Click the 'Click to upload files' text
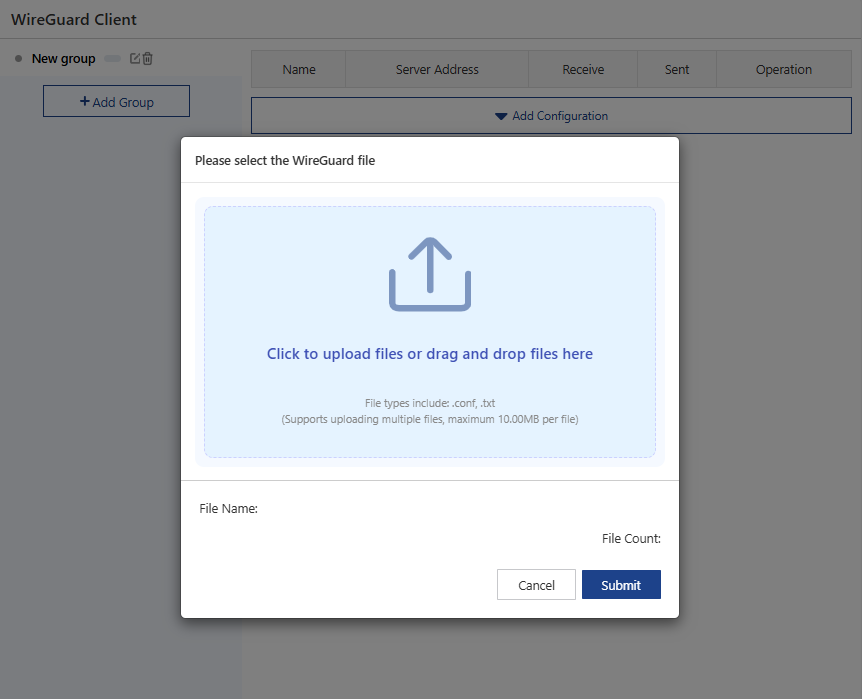 click(x=430, y=354)
